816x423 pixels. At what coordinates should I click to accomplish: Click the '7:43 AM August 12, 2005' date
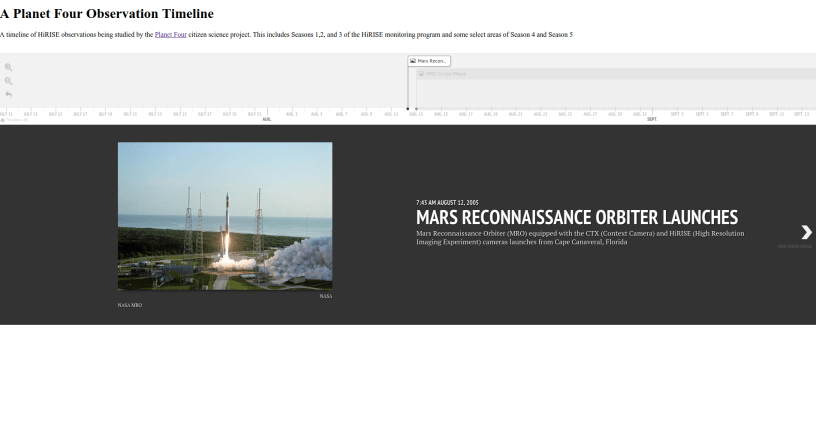tap(447, 203)
